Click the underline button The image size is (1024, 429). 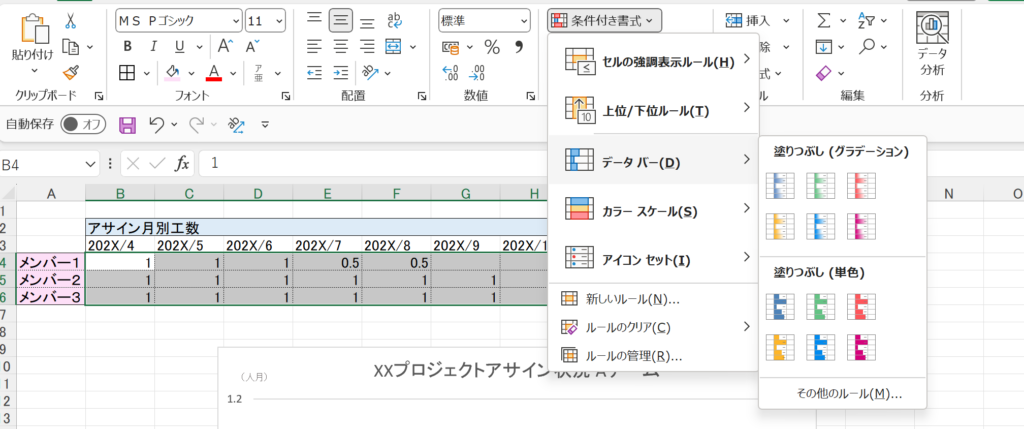tap(180, 46)
